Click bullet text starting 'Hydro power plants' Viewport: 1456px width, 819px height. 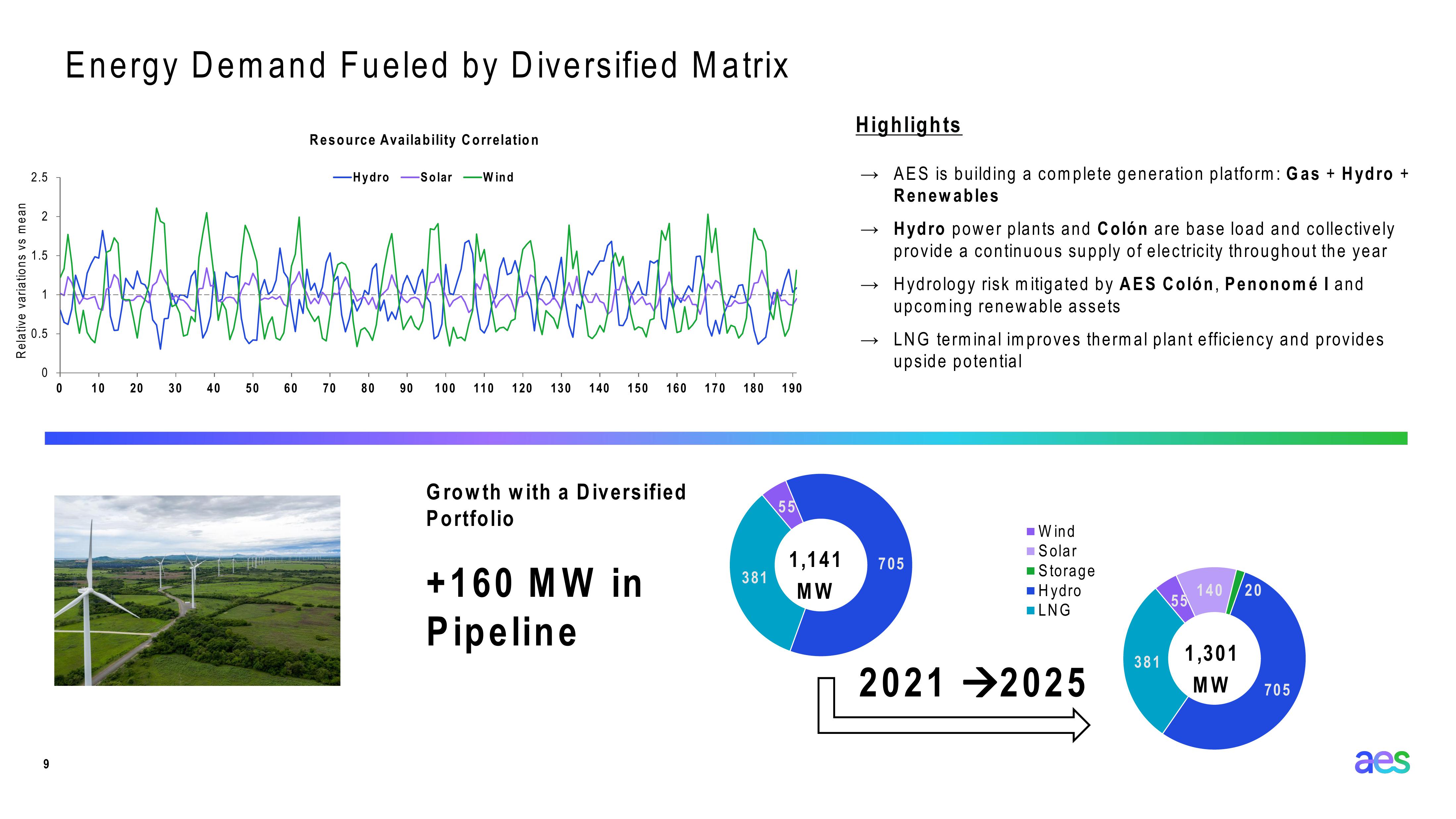coord(1144,240)
